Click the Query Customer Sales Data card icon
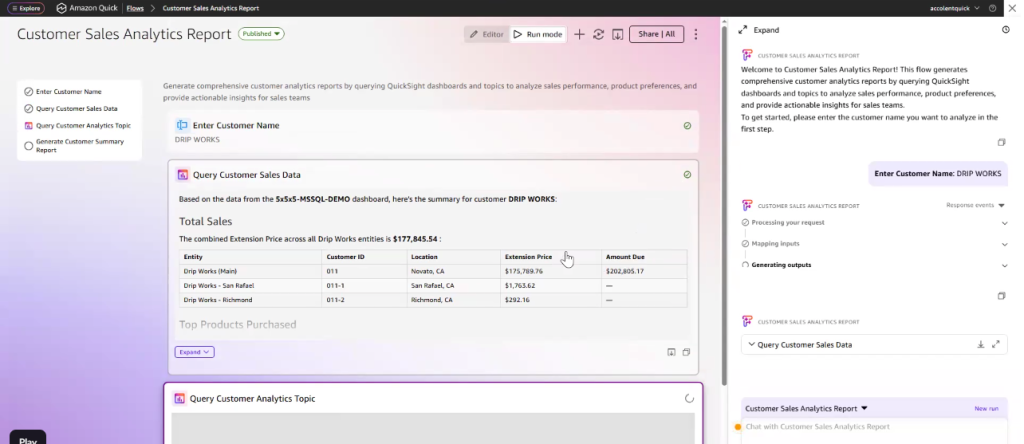The width and height of the screenshot is (1024, 444). click(183, 175)
